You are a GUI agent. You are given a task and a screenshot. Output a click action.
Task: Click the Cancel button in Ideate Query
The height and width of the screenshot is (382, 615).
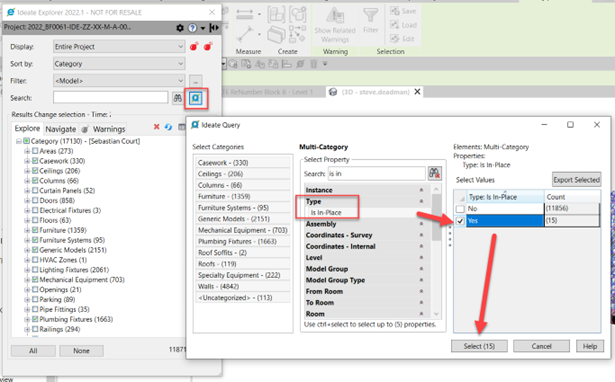click(x=541, y=346)
